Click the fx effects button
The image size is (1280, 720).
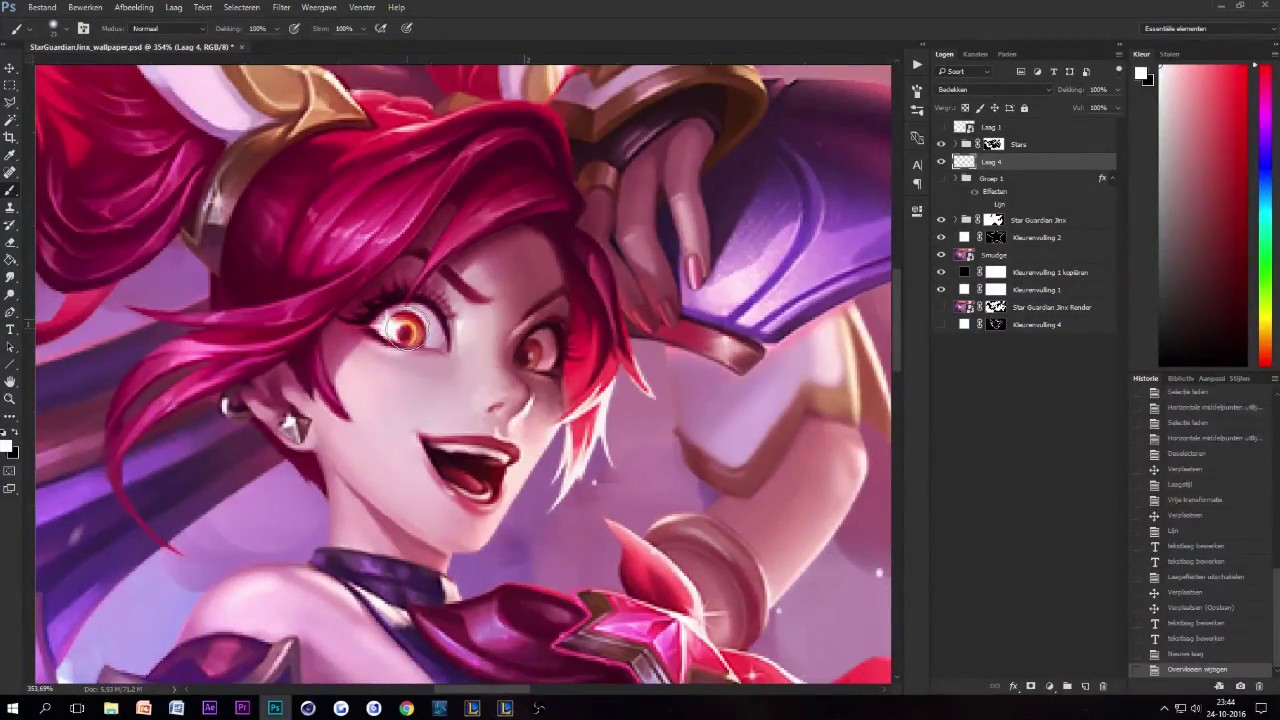[1013, 686]
